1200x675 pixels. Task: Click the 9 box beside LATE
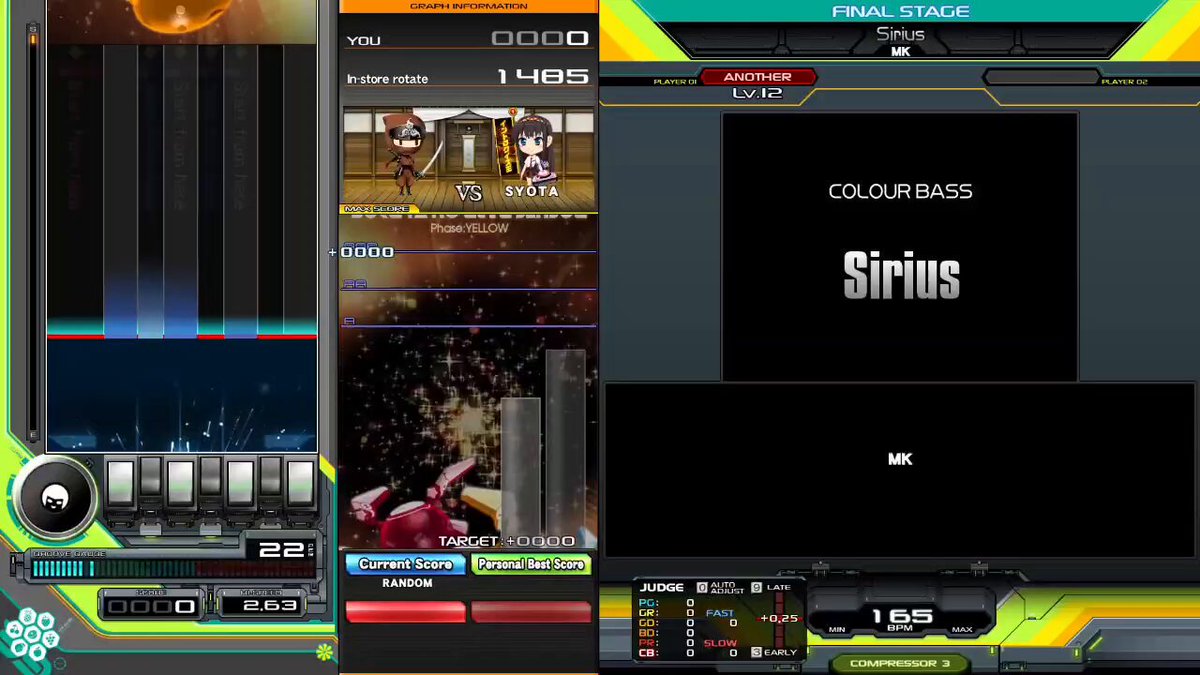tap(756, 587)
